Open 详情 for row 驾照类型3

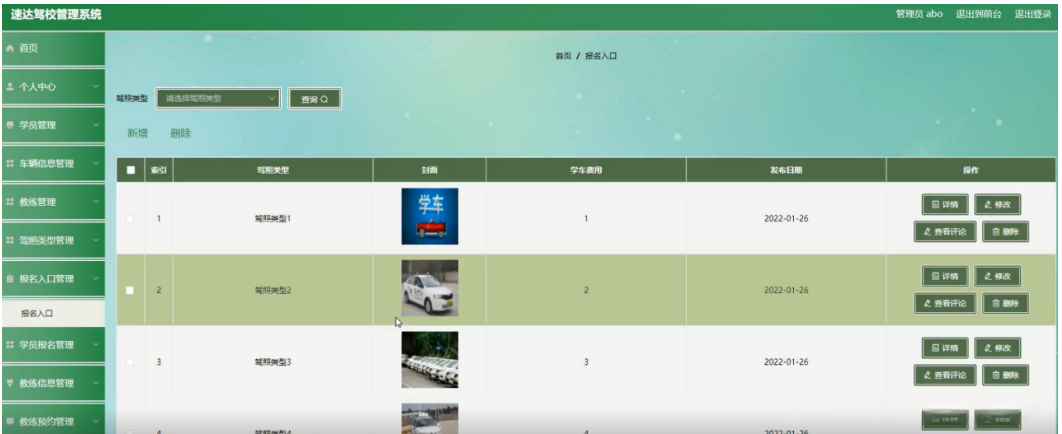[945, 348]
